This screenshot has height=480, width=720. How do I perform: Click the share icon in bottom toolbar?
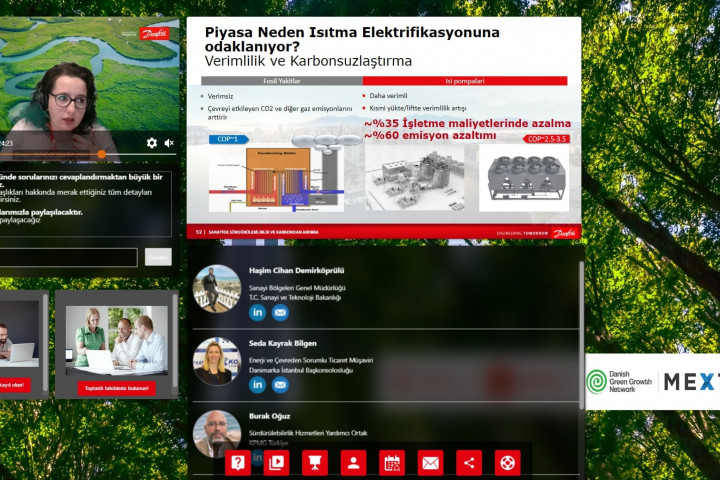(469, 463)
